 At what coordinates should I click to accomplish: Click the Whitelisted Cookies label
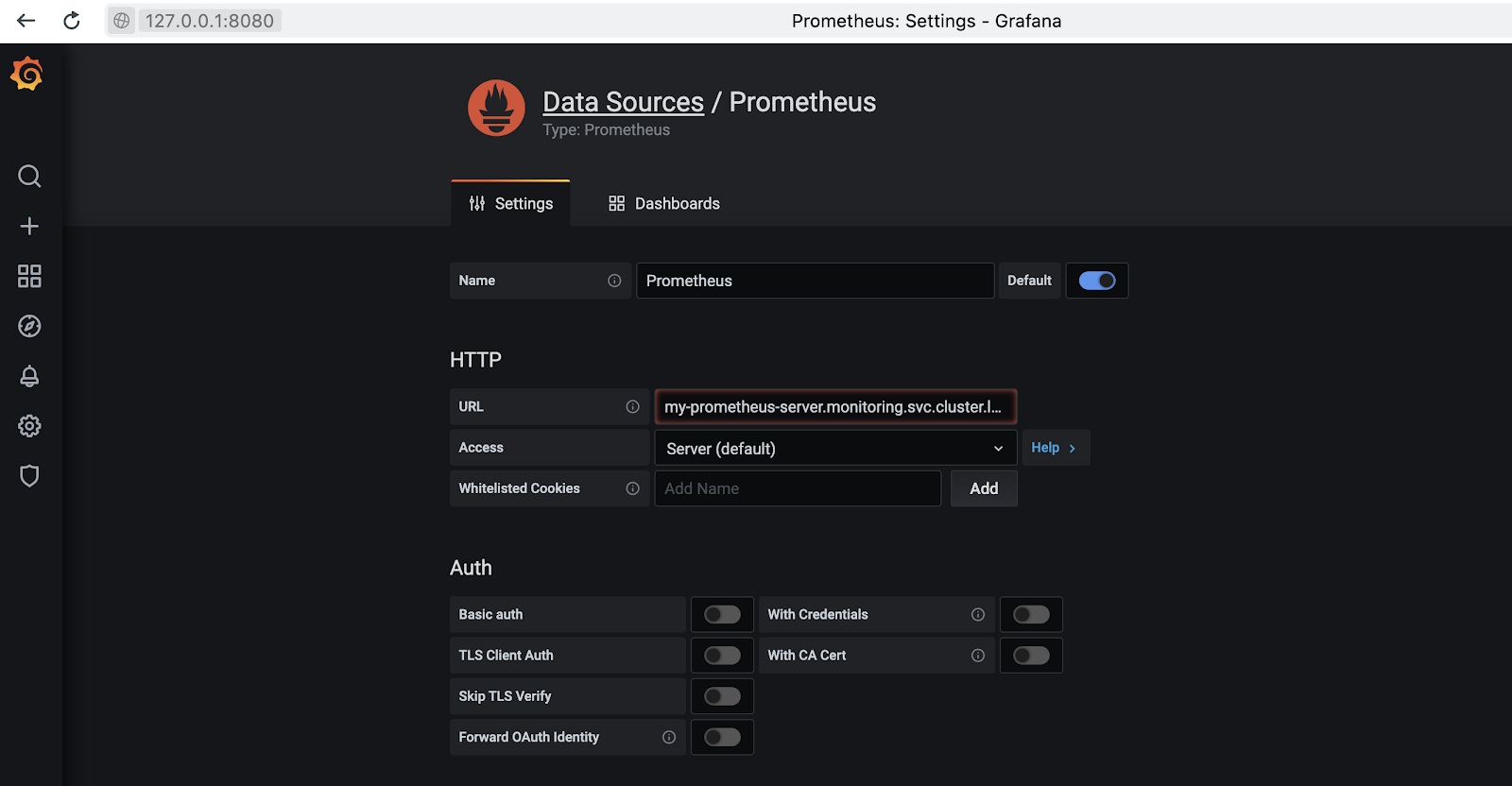tap(519, 488)
